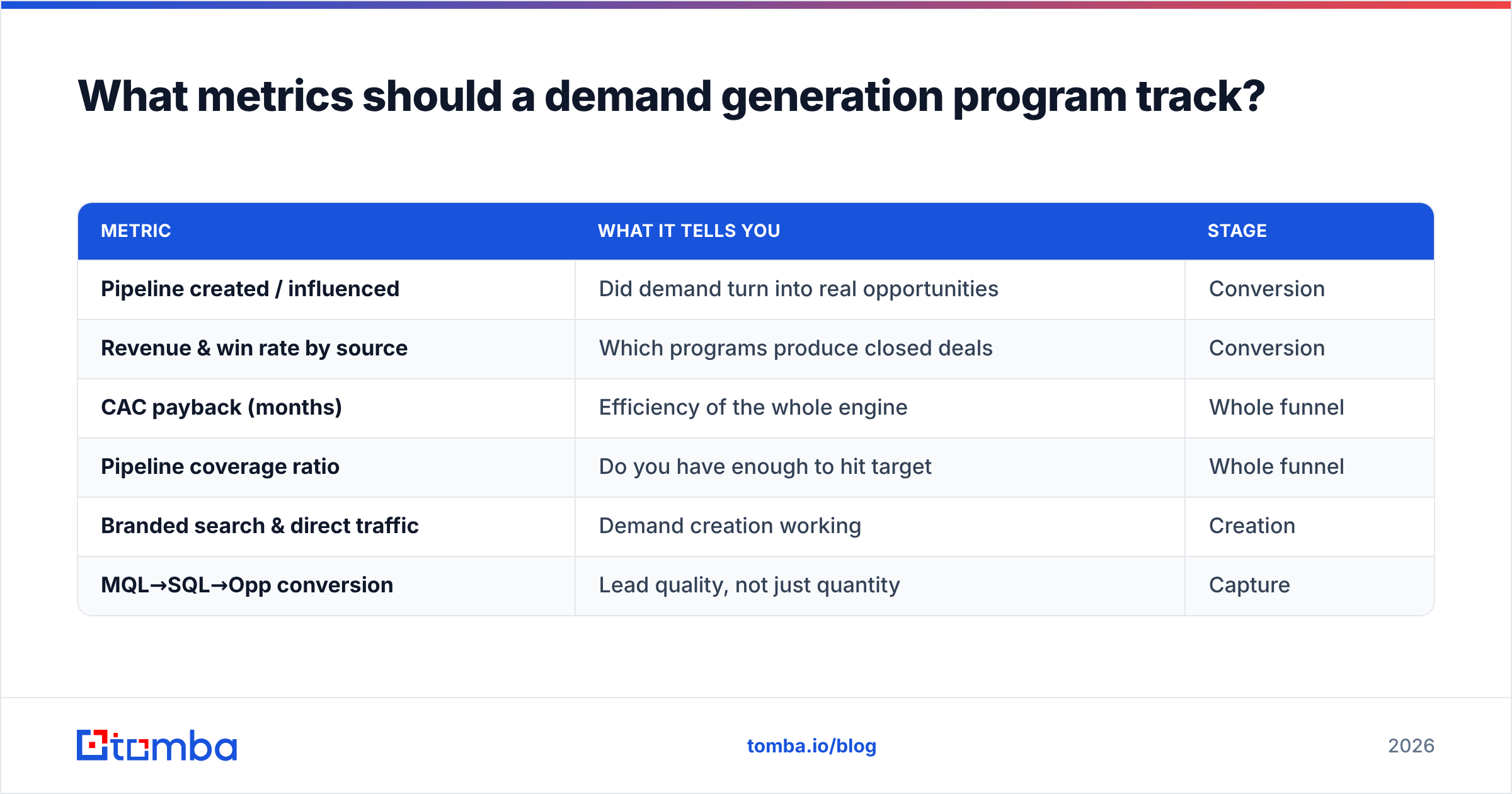Select 'Revenue & win rate by source'
The height and width of the screenshot is (794, 1512).
pos(255,348)
